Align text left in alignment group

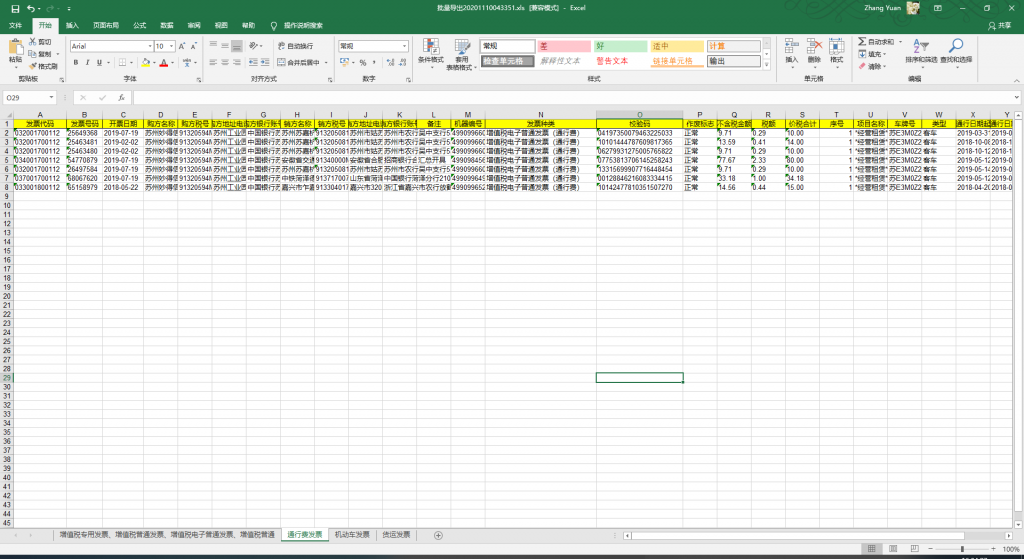pyautogui.click(x=213, y=63)
